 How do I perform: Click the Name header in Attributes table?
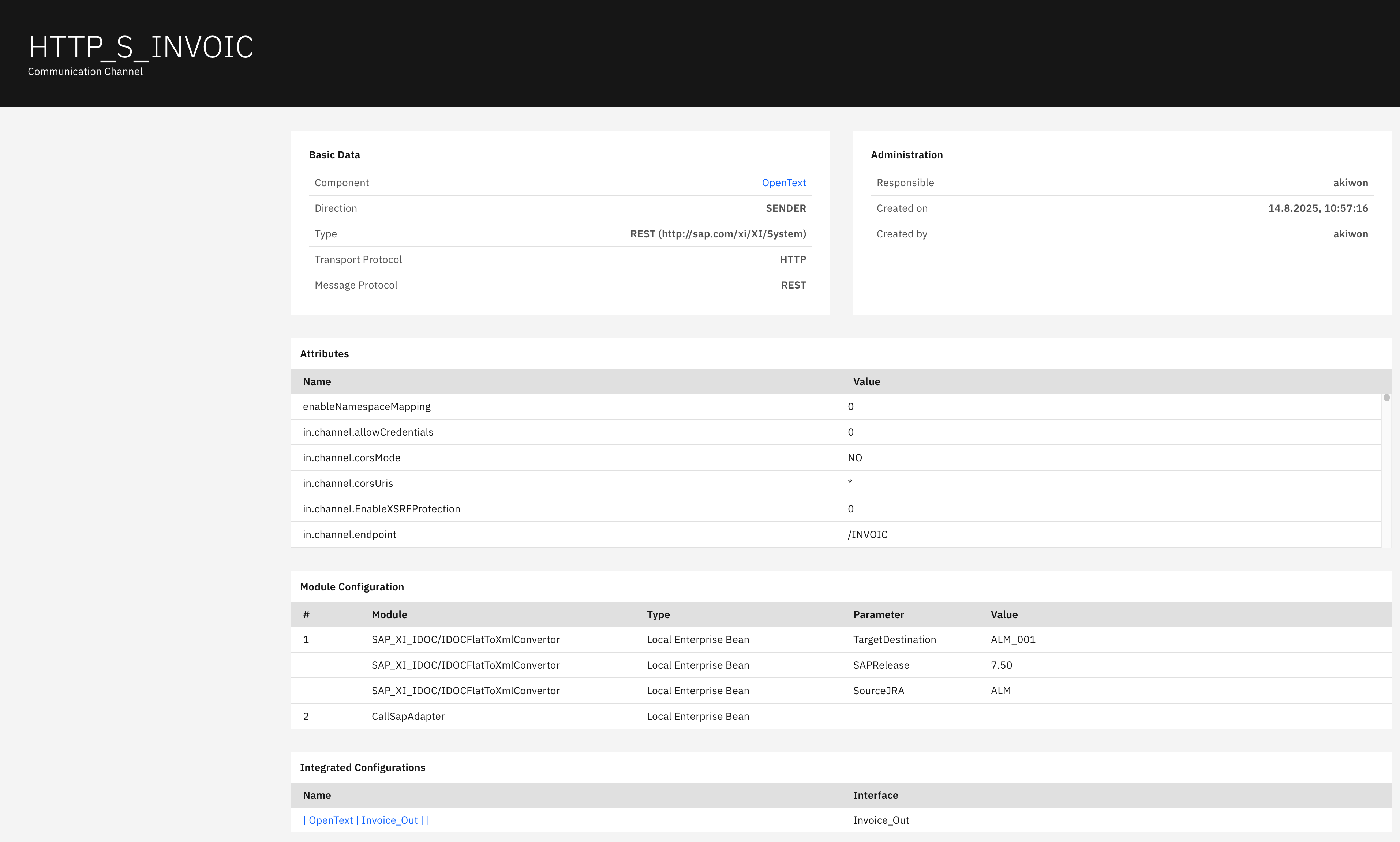(317, 382)
